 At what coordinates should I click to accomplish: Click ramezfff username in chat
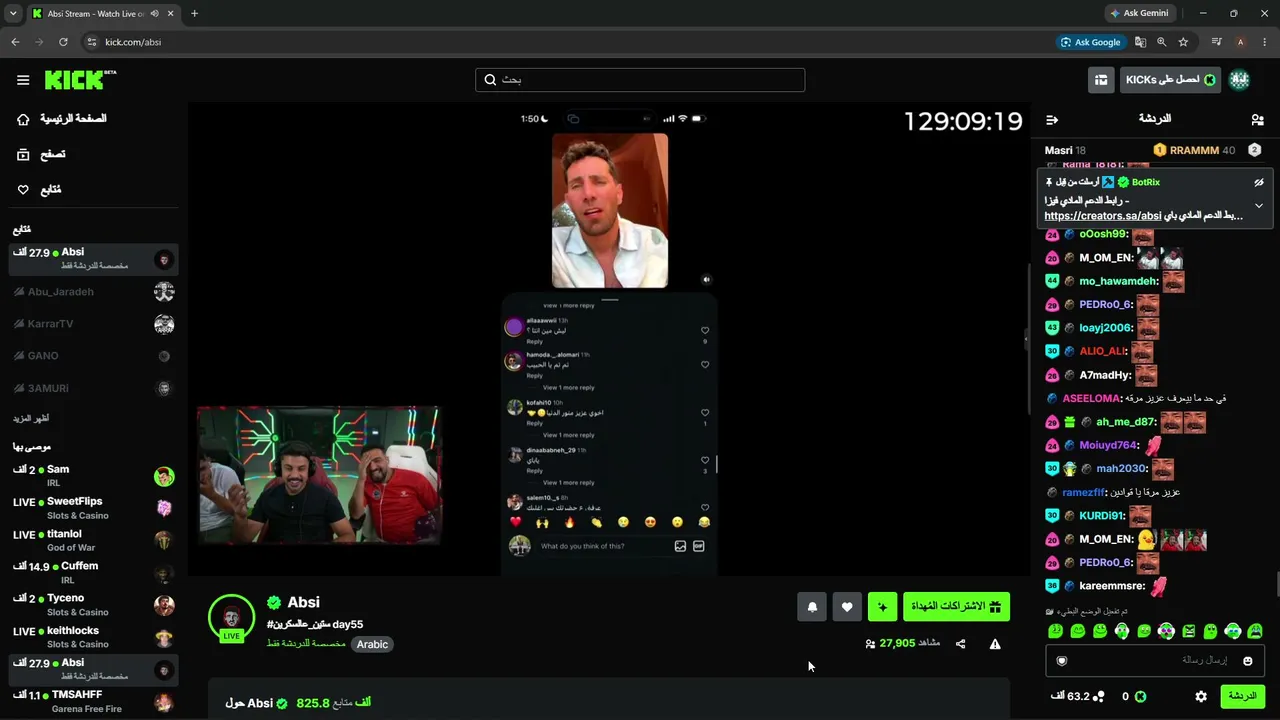[1083, 492]
